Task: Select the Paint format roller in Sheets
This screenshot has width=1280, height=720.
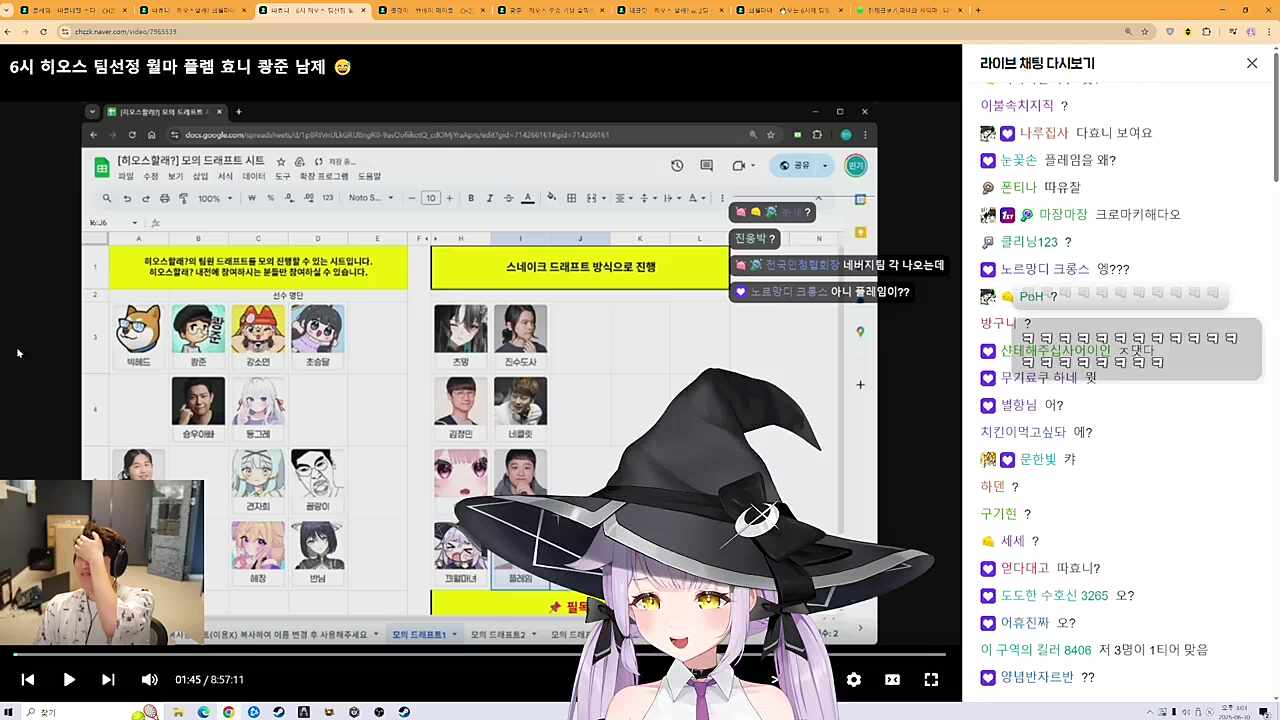Action: click(183, 198)
